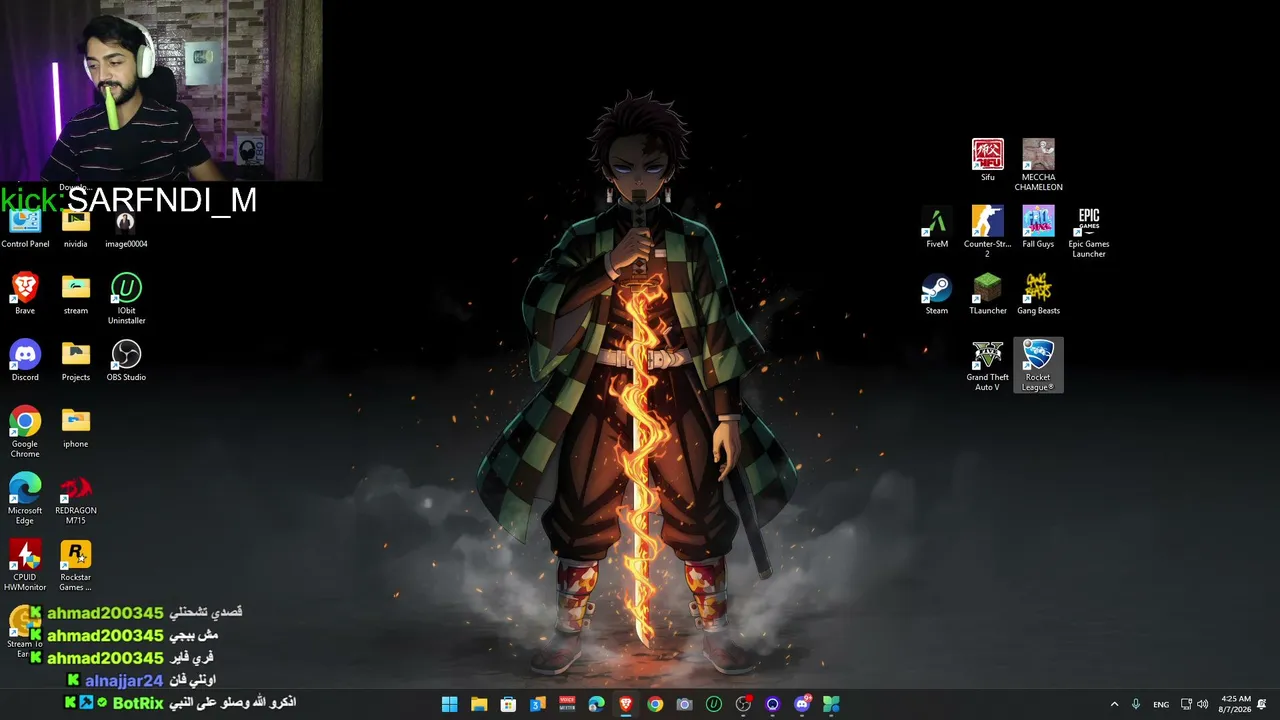The image size is (1280, 720).
Task: Open the Camera app on the taskbar
Action: click(x=684, y=704)
